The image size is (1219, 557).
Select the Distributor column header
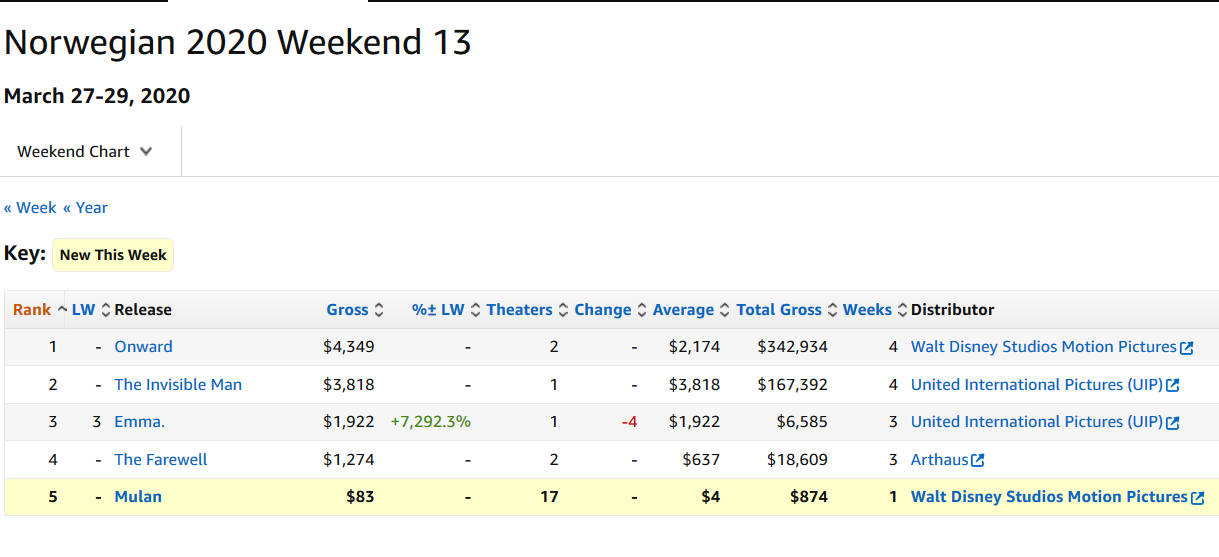pos(953,310)
